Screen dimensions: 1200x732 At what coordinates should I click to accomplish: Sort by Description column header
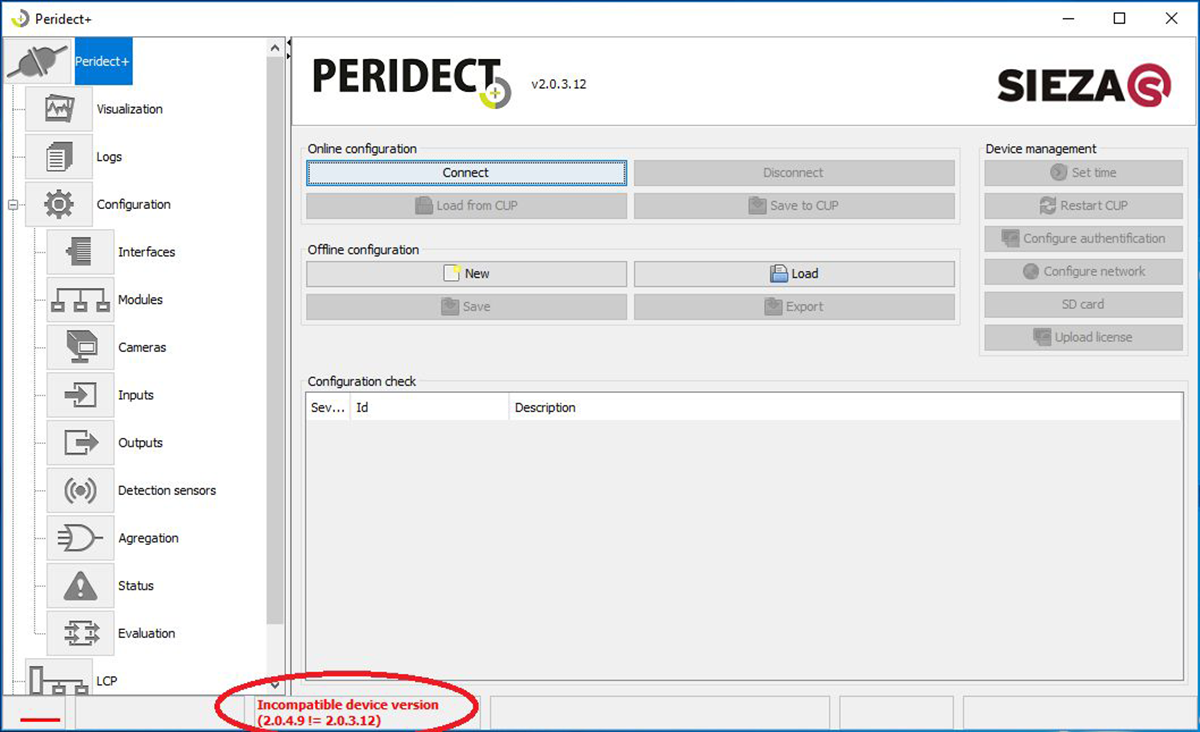point(845,408)
